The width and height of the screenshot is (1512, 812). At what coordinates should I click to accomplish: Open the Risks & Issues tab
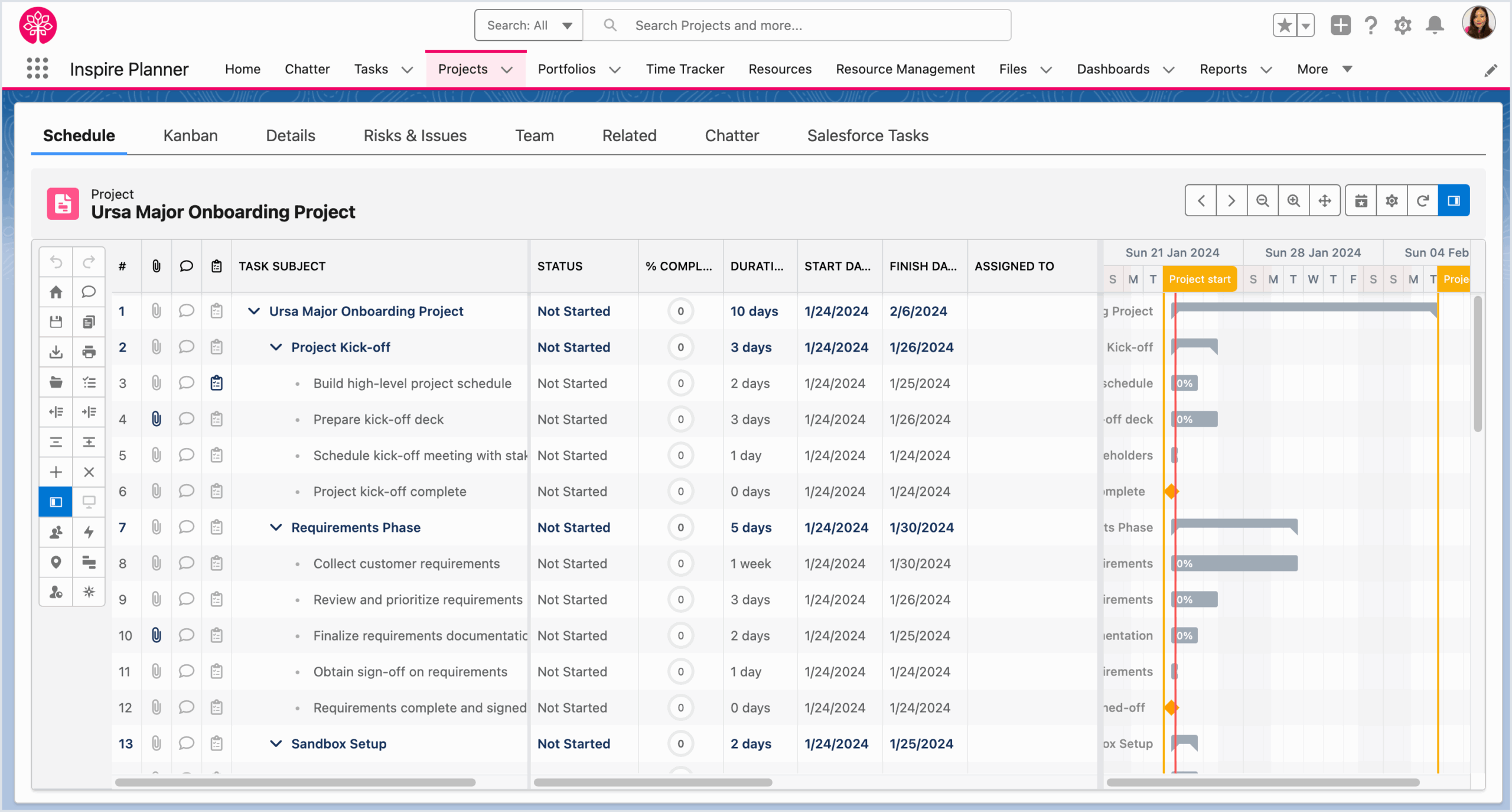(415, 135)
